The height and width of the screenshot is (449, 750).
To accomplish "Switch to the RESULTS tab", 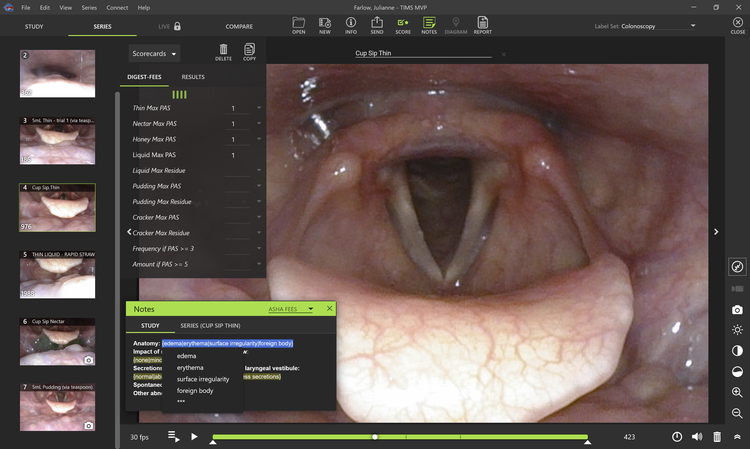I will point(193,77).
